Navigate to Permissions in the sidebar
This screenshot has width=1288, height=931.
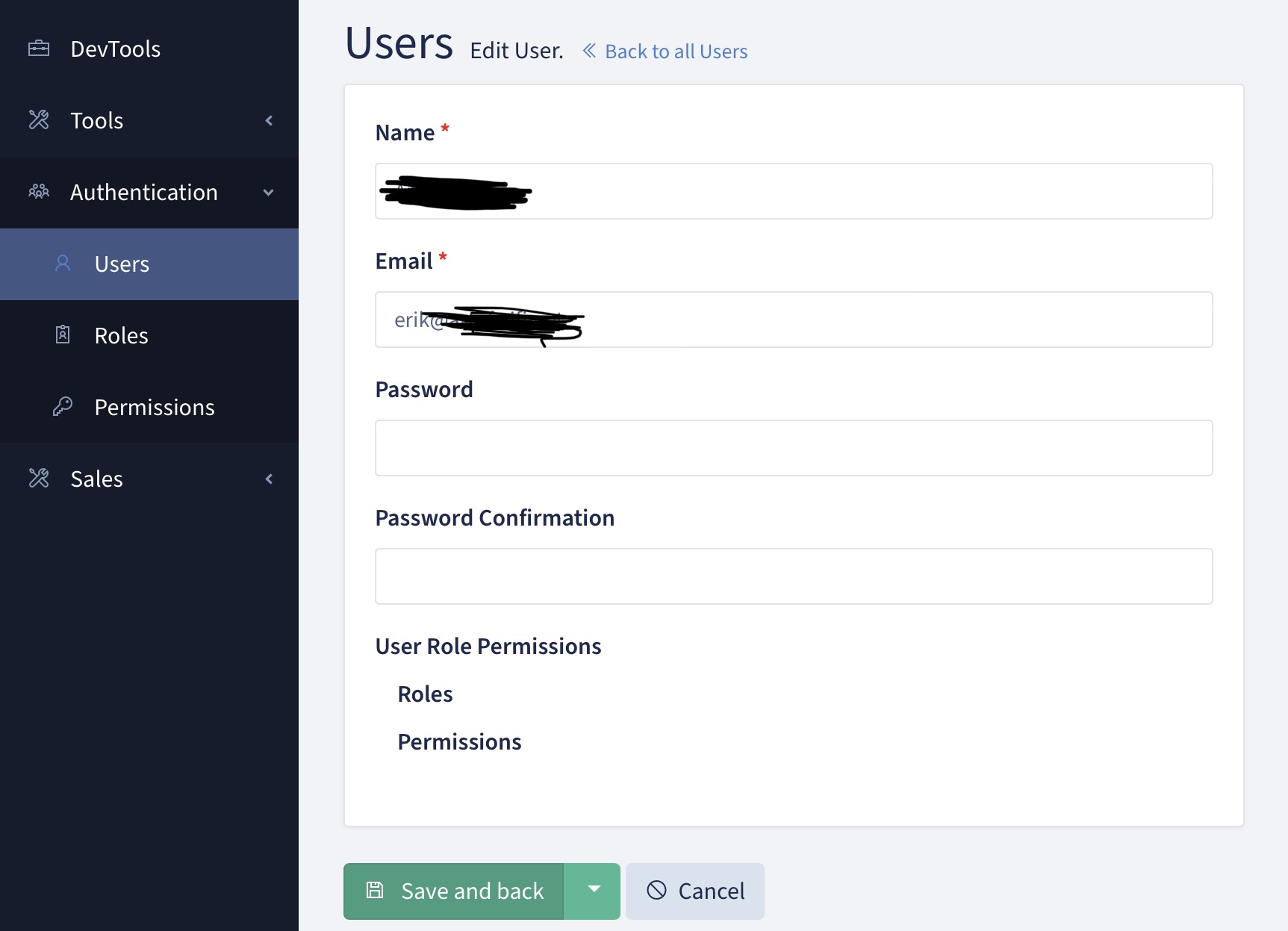(x=154, y=406)
